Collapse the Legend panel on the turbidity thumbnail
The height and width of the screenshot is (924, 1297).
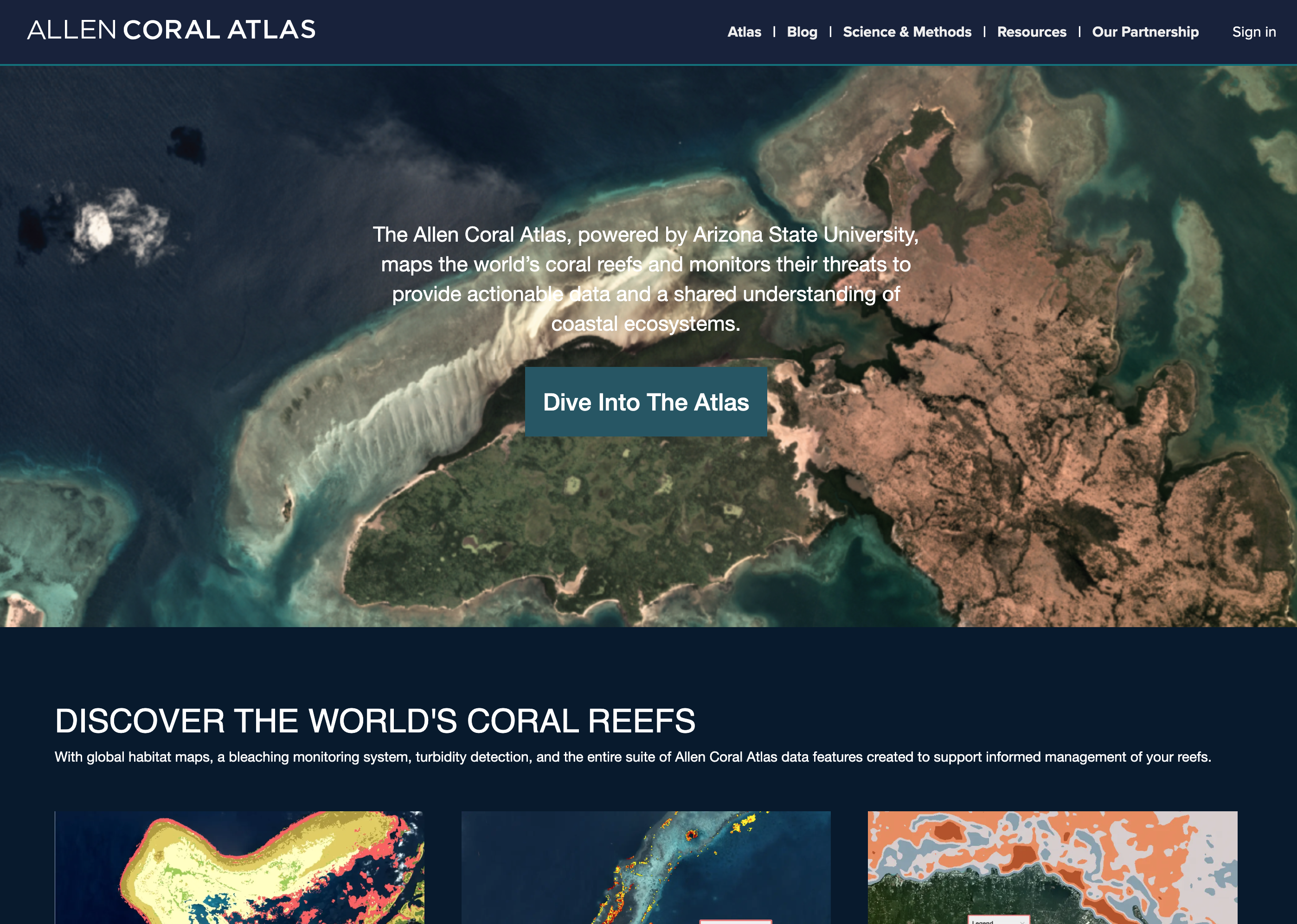1023,922
